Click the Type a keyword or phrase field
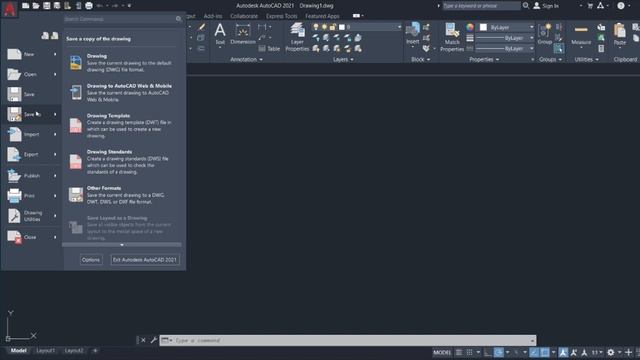The width and height of the screenshot is (640, 360). point(482,6)
